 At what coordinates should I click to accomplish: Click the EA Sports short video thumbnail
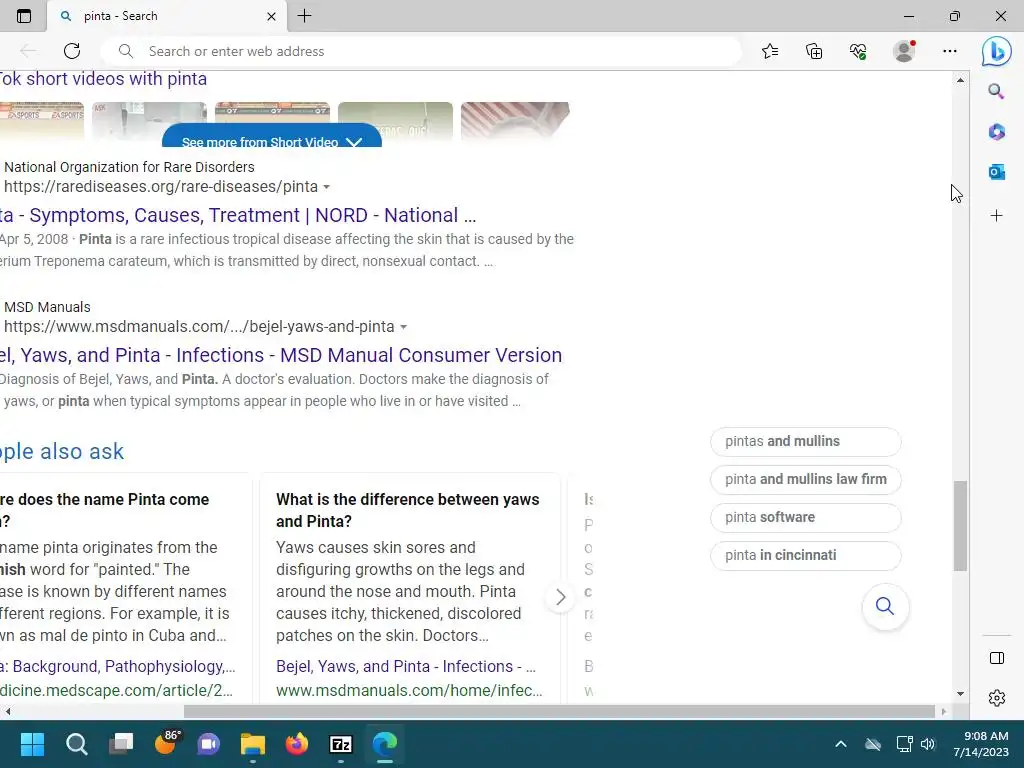[x=42, y=121]
